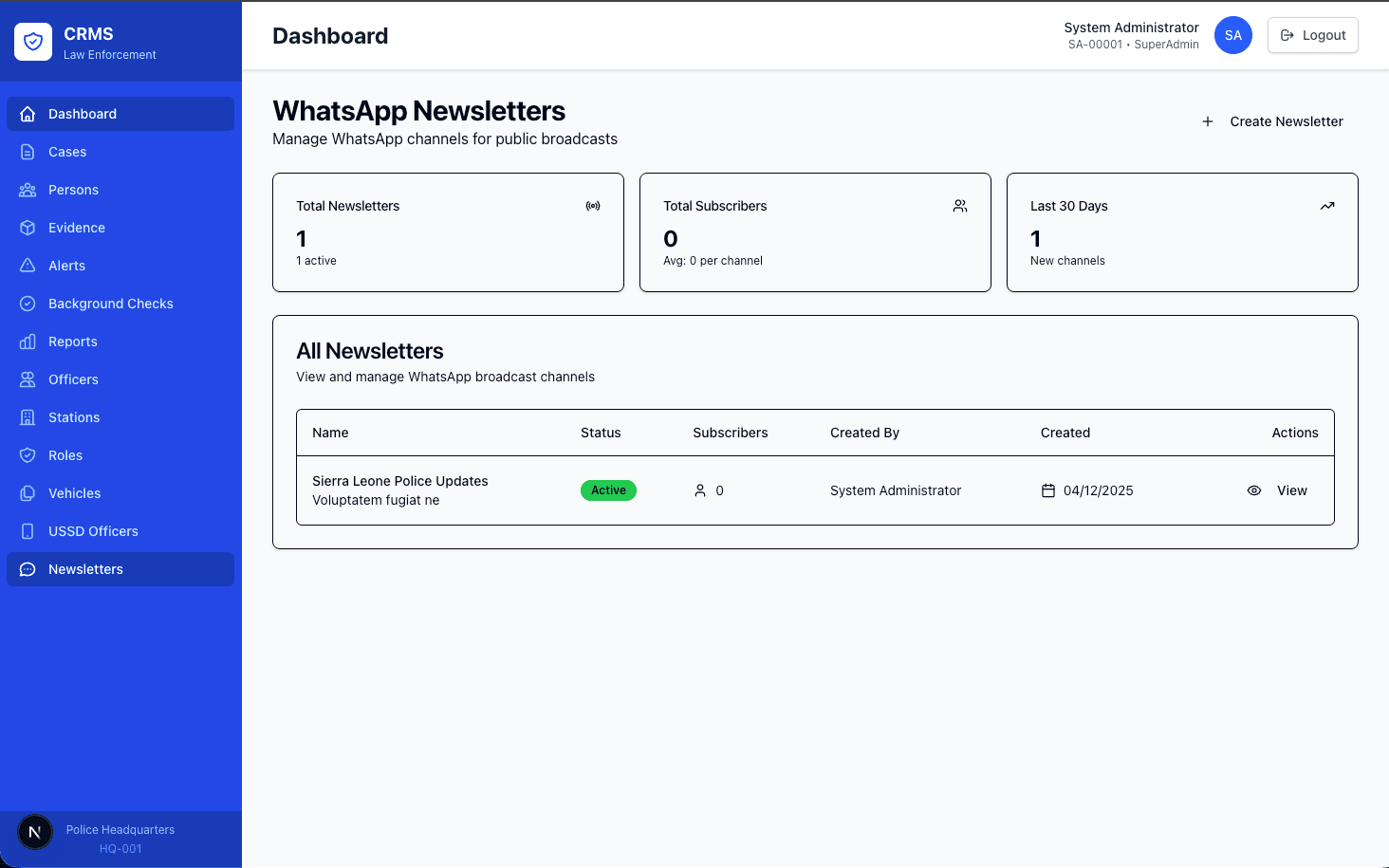The width and height of the screenshot is (1389, 868).
Task: Click the Police Headquarters label
Action: click(120, 830)
